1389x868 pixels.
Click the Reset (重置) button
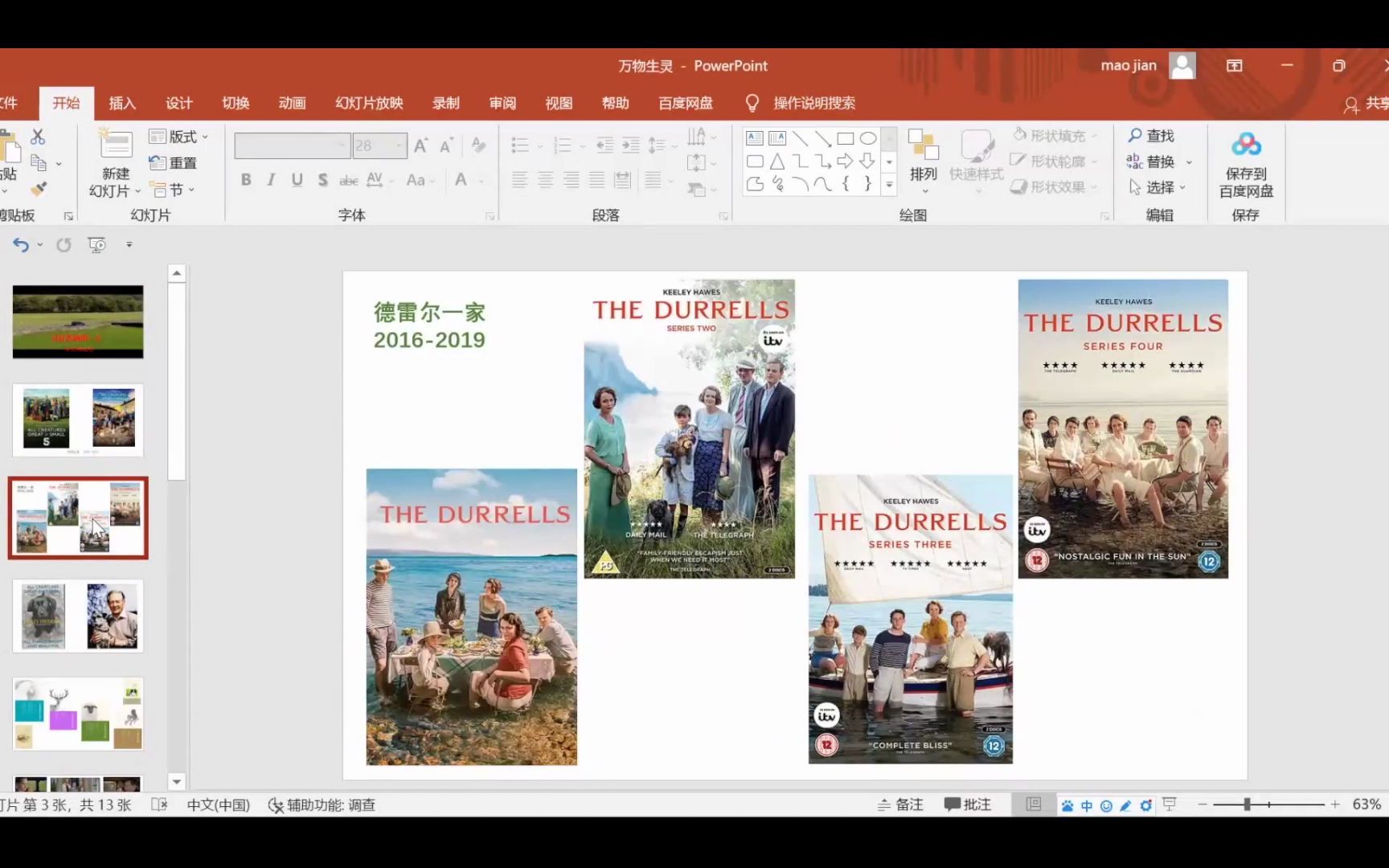pos(174,163)
